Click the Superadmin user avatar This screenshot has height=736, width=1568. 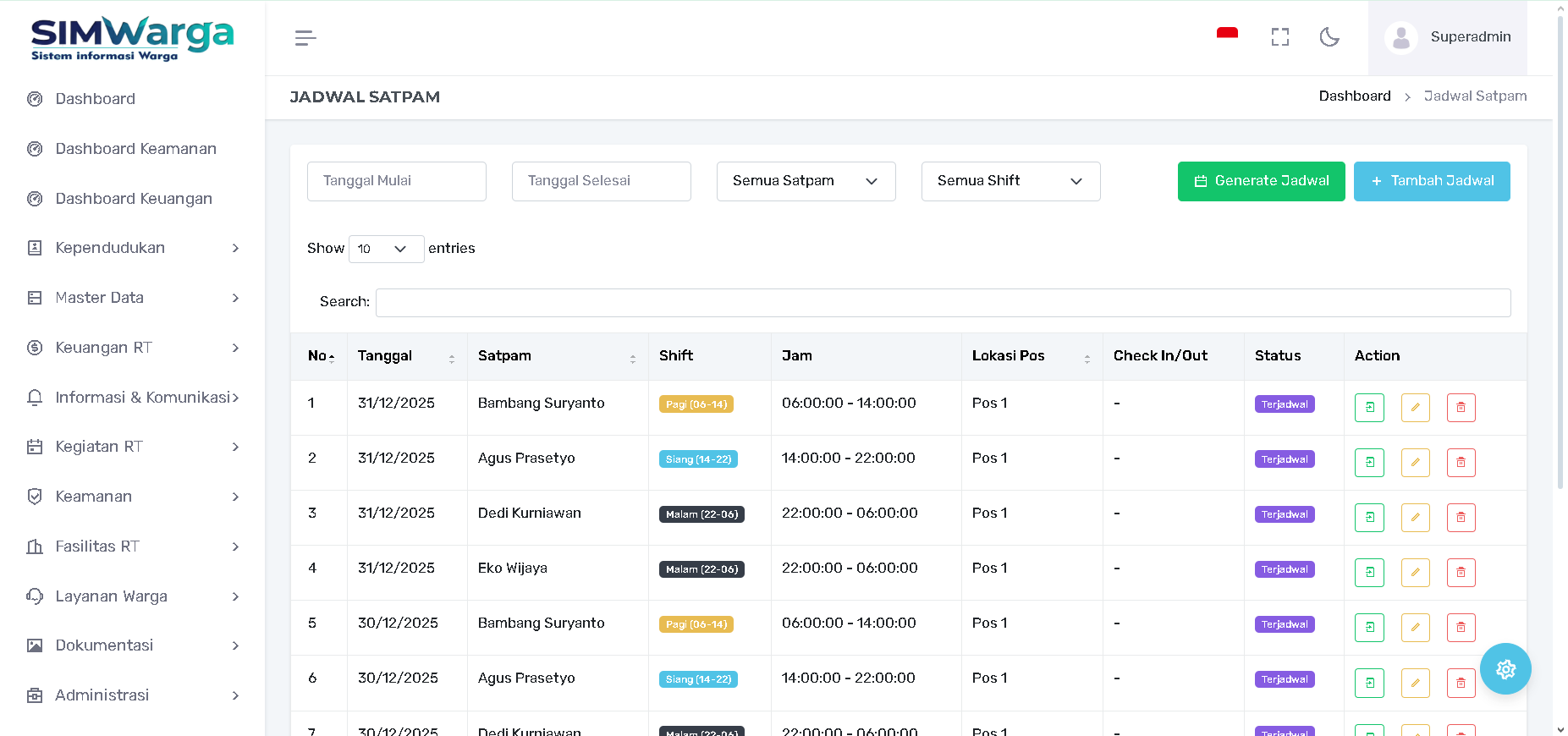[1401, 38]
